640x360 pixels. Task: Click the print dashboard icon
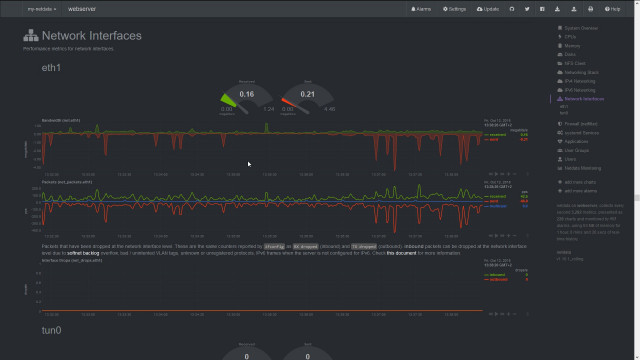click(590, 9)
